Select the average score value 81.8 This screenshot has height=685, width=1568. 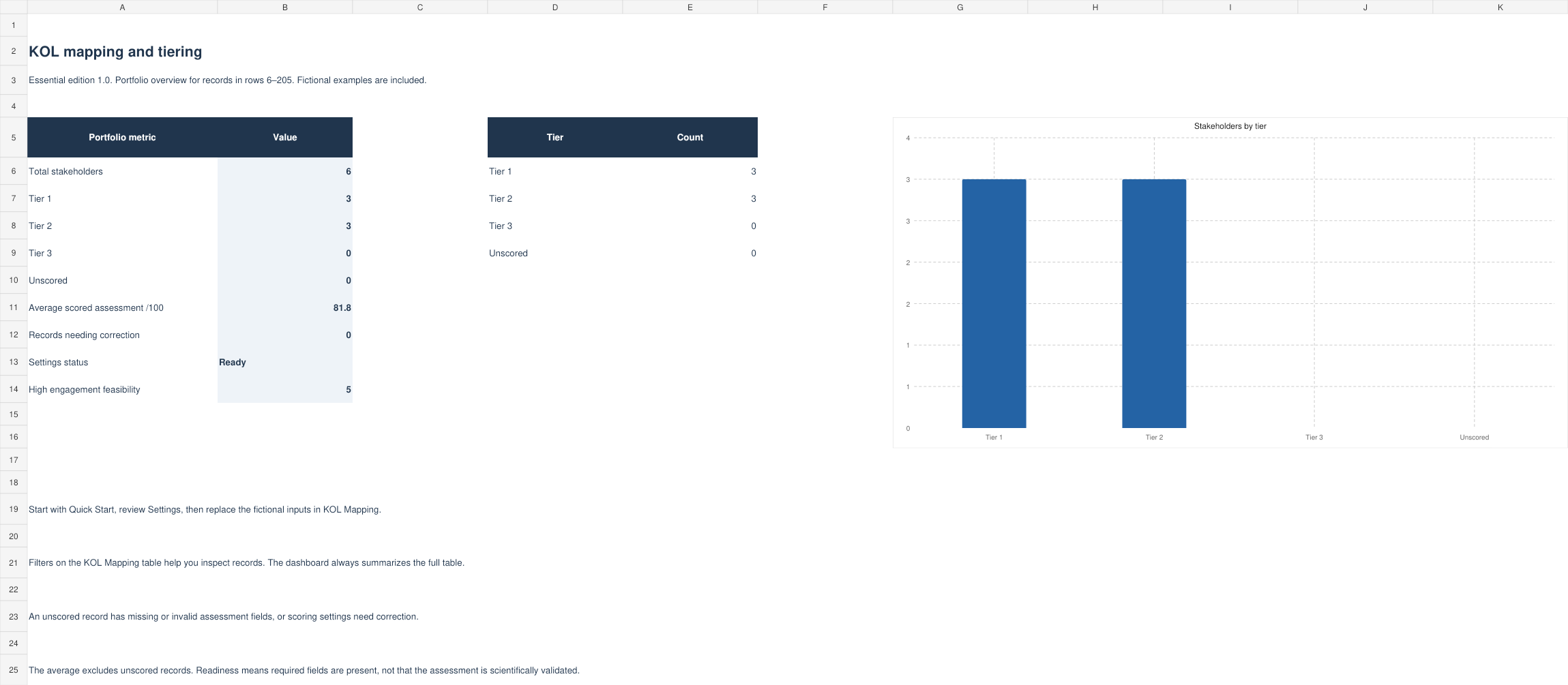285,307
